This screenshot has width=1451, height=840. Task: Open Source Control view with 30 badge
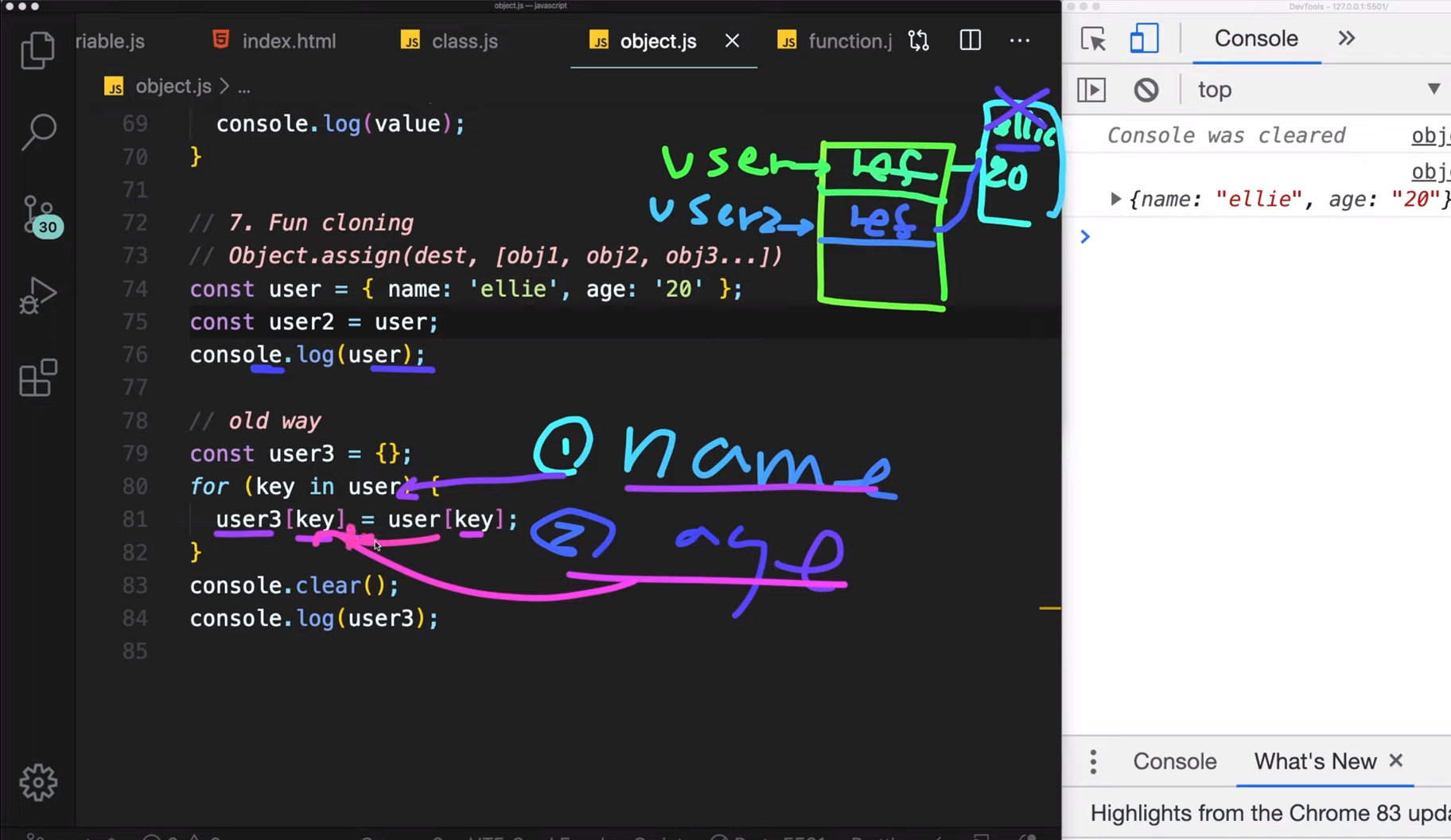tap(40, 216)
